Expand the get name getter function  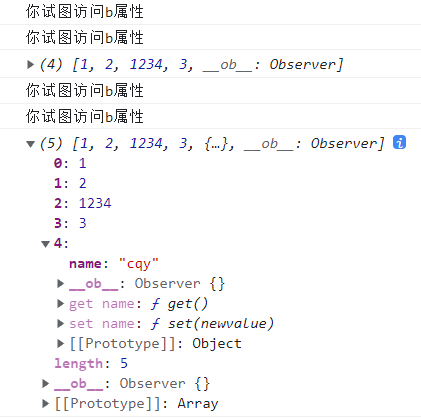pos(60,304)
